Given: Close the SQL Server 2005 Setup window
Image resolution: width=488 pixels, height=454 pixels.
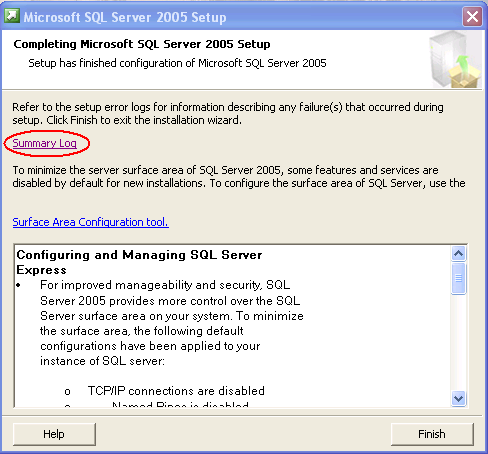Looking at the screenshot, I should click(472, 16).
